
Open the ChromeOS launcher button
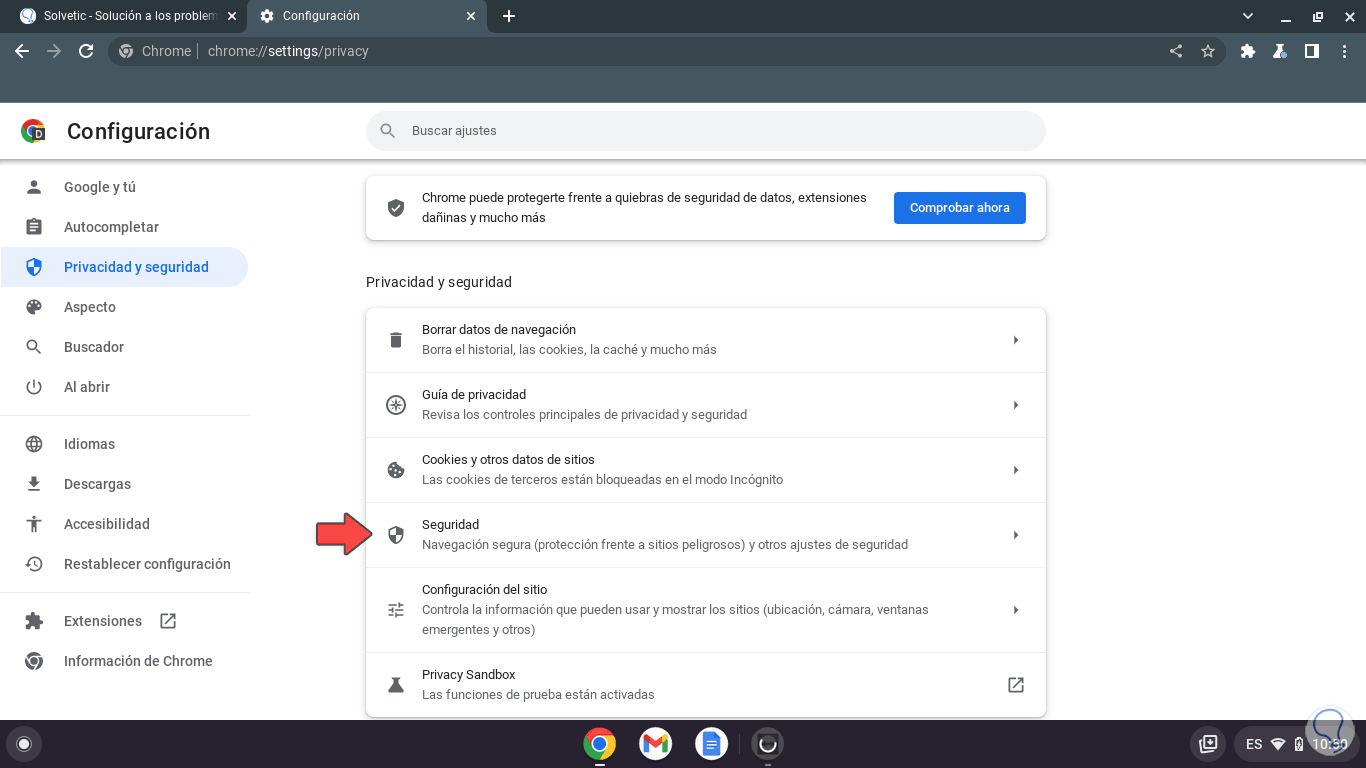(24, 744)
